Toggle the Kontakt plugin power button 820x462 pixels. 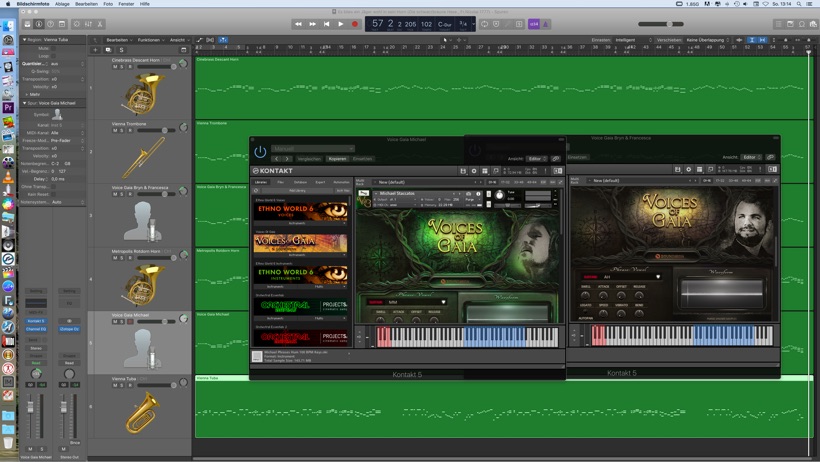click(x=260, y=152)
